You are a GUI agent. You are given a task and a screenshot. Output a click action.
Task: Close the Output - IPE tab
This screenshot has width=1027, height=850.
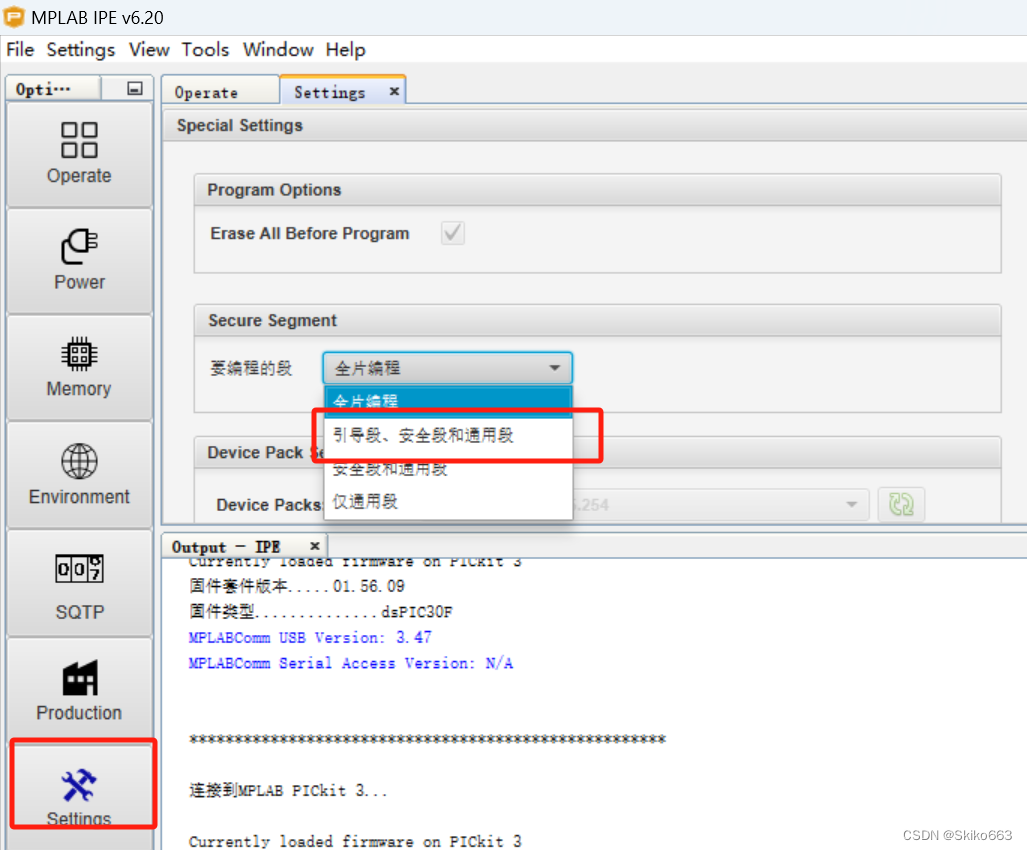[314, 545]
